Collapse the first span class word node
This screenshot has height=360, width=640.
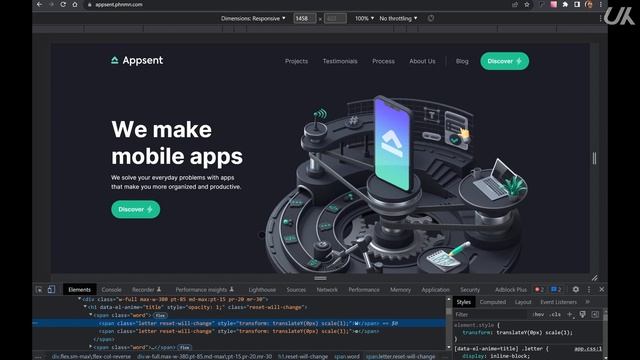(91, 315)
